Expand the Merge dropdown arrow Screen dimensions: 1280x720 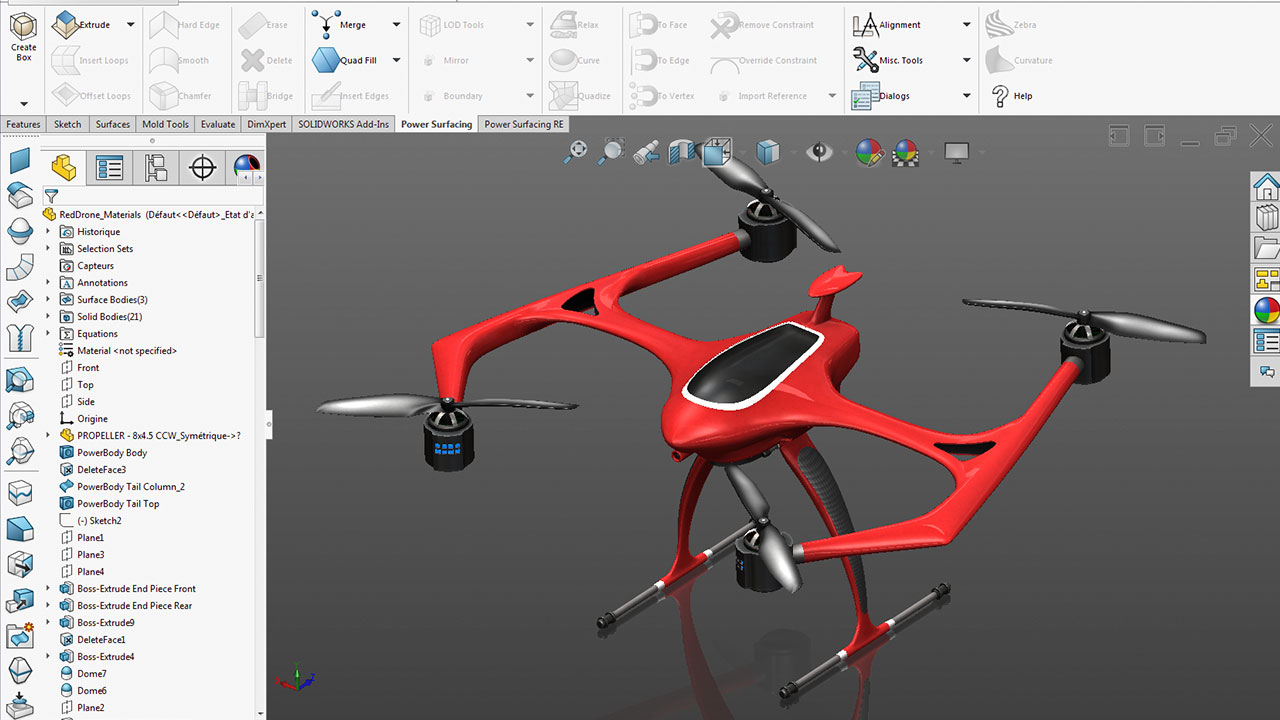(x=396, y=24)
